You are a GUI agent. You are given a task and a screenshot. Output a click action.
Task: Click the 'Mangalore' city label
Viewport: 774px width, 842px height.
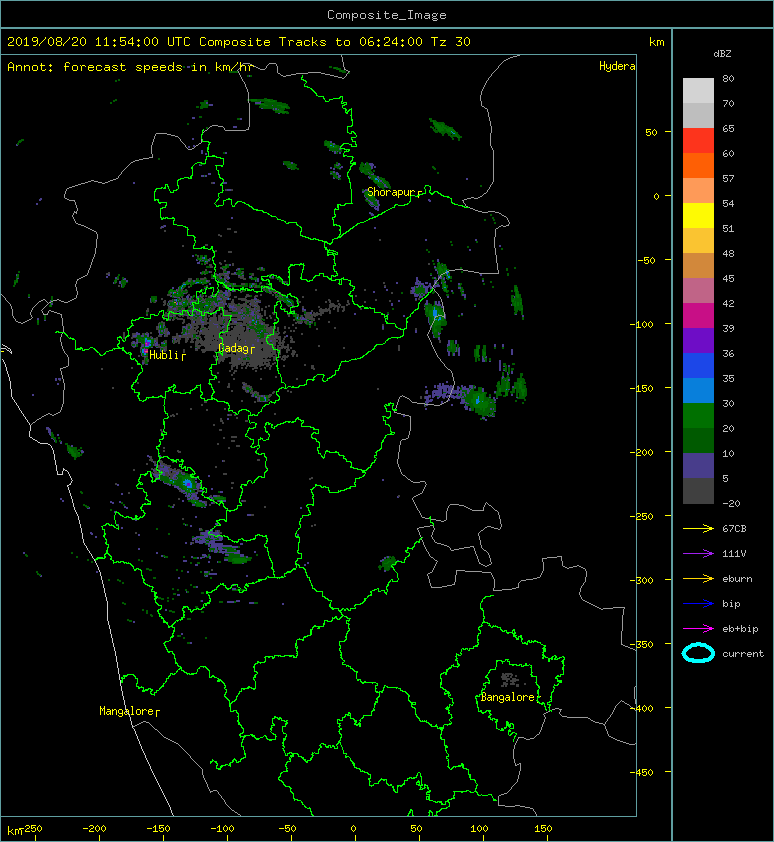coord(126,711)
